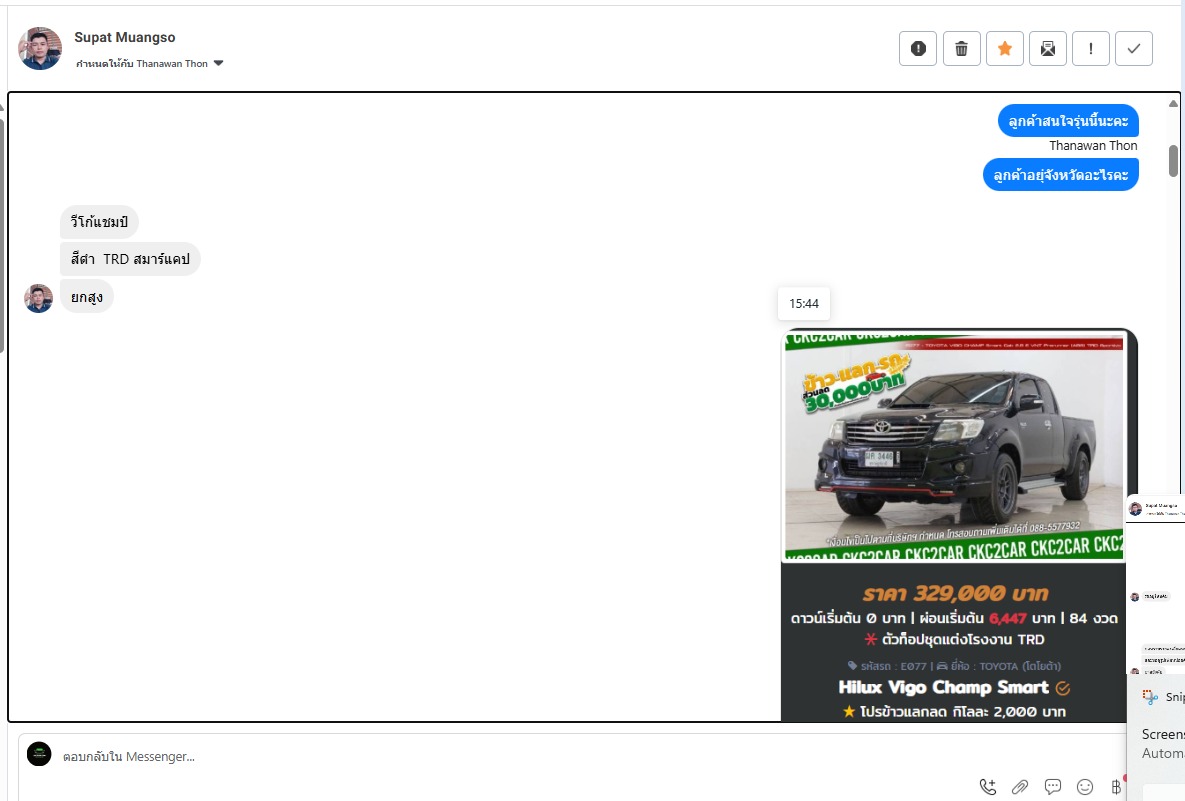Delete the conversation using trash icon
The height and width of the screenshot is (801, 1185).
[961, 48]
